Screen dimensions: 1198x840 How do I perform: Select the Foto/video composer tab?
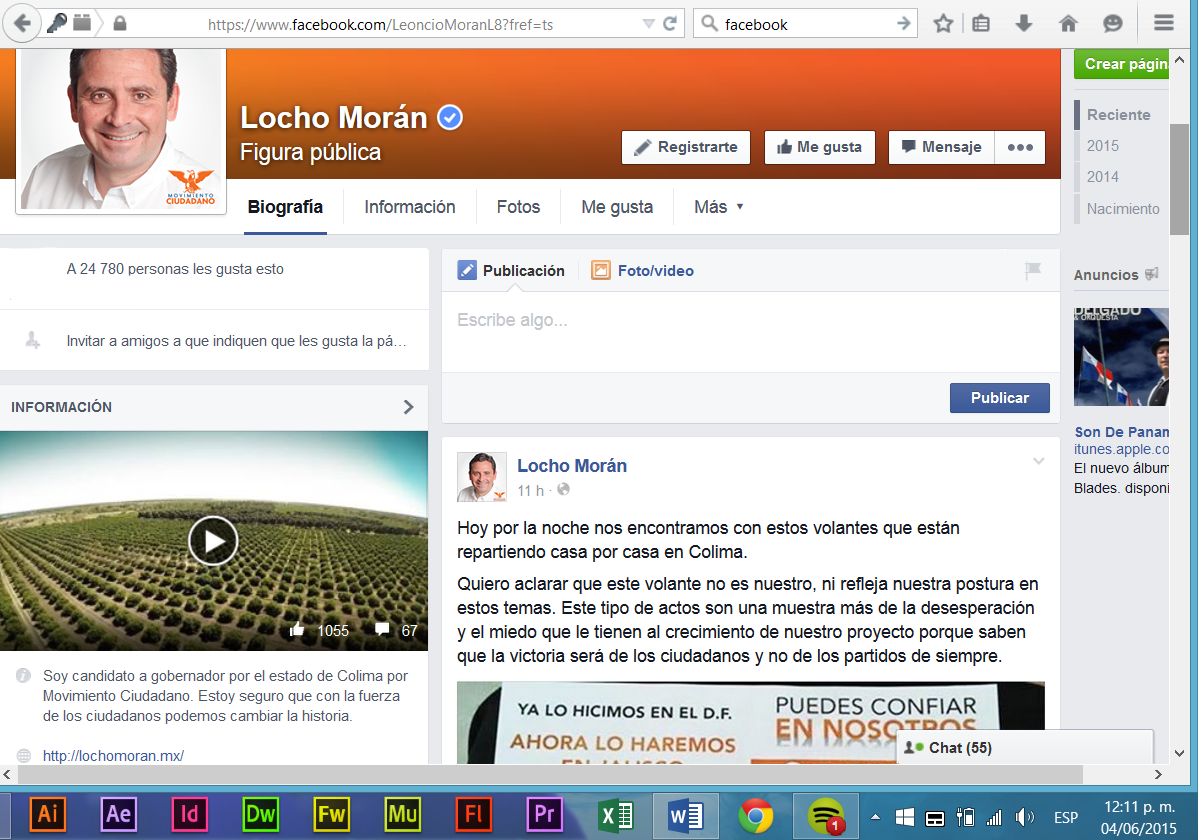(643, 271)
